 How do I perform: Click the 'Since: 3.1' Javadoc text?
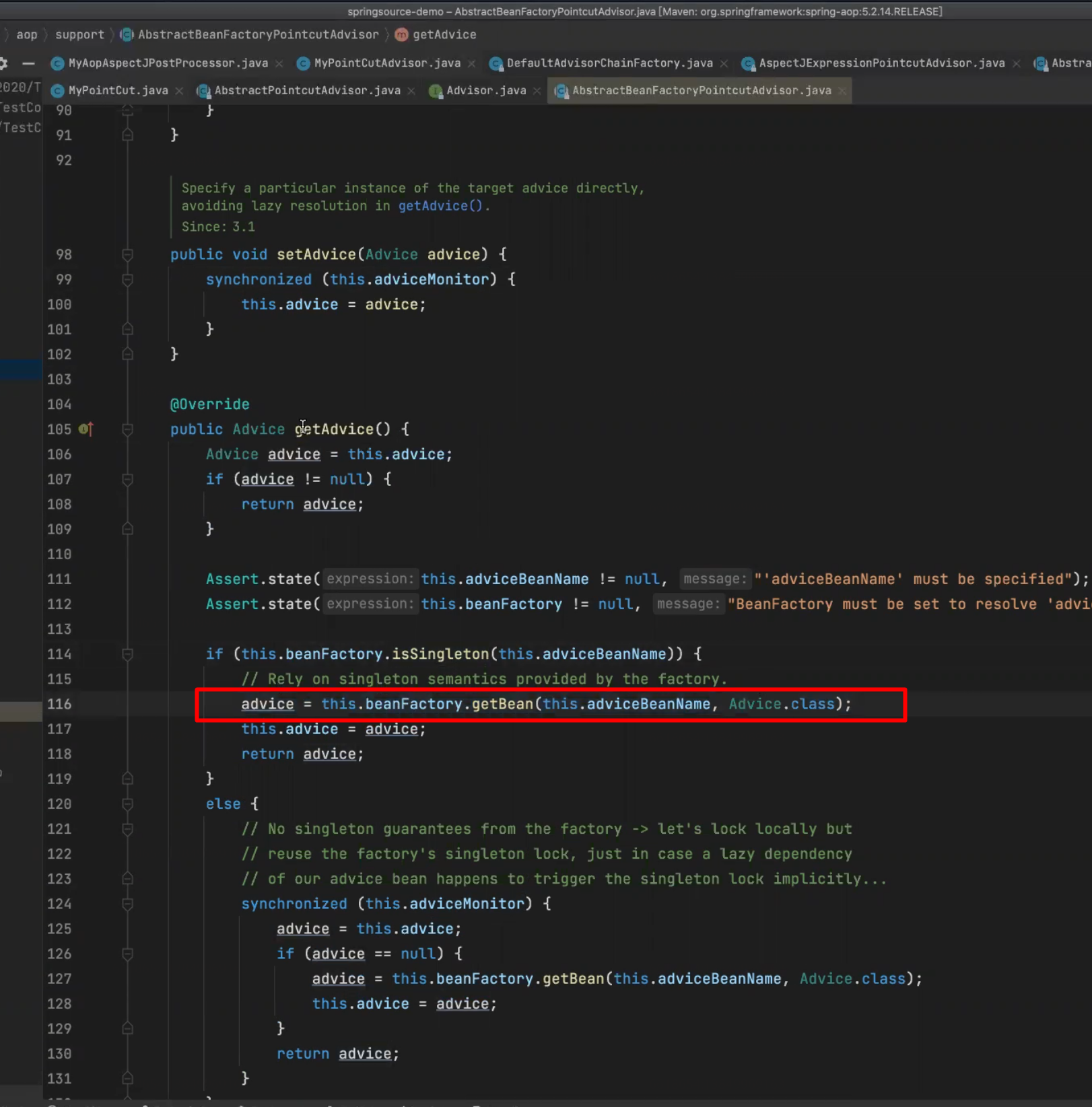click(218, 227)
